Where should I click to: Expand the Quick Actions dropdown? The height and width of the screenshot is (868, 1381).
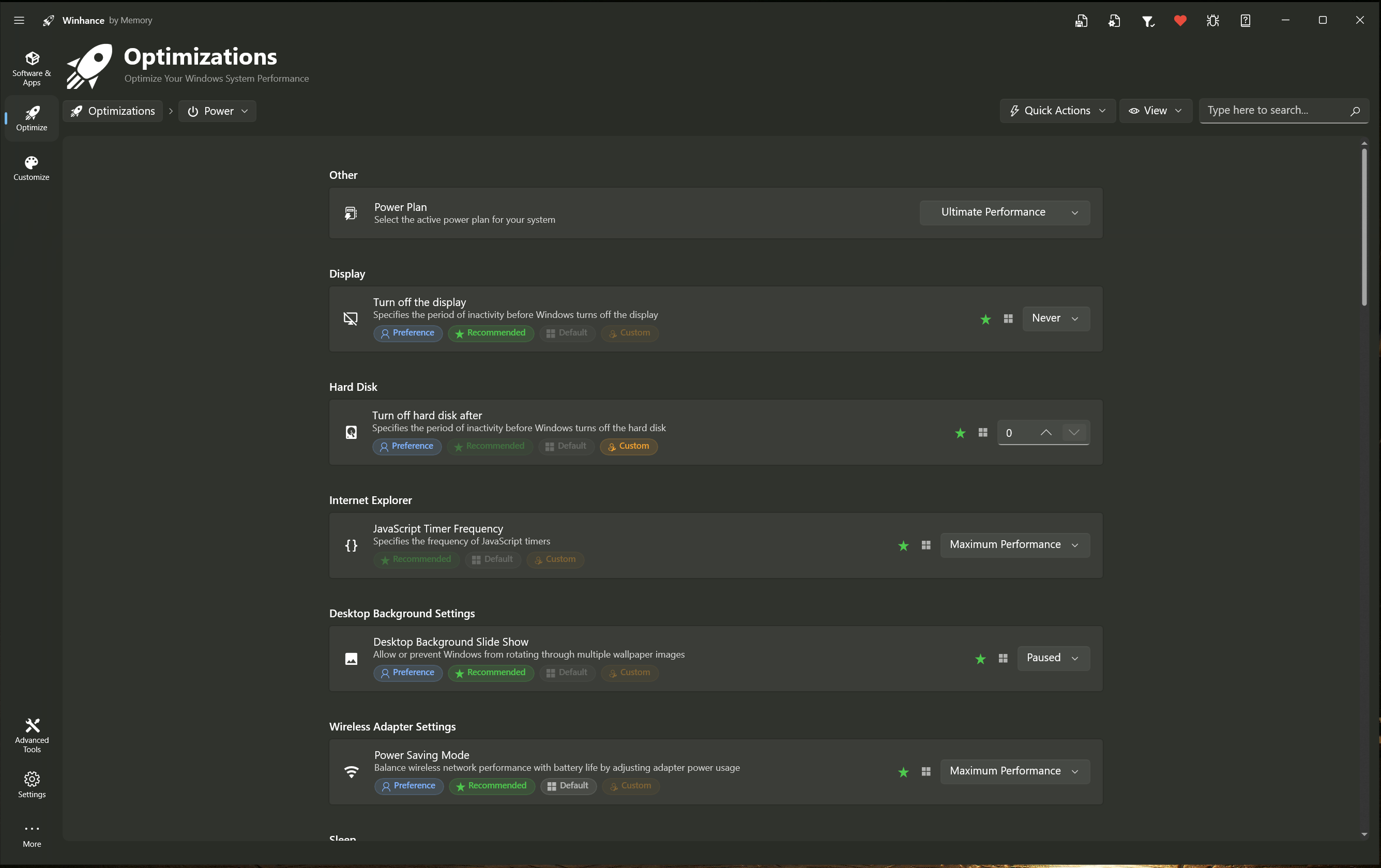pos(1057,111)
